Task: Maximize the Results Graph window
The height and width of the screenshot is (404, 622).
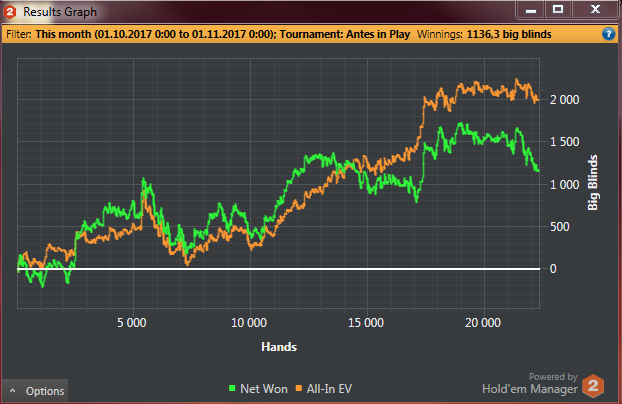Action: pyautogui.click(x=558, y=10)
